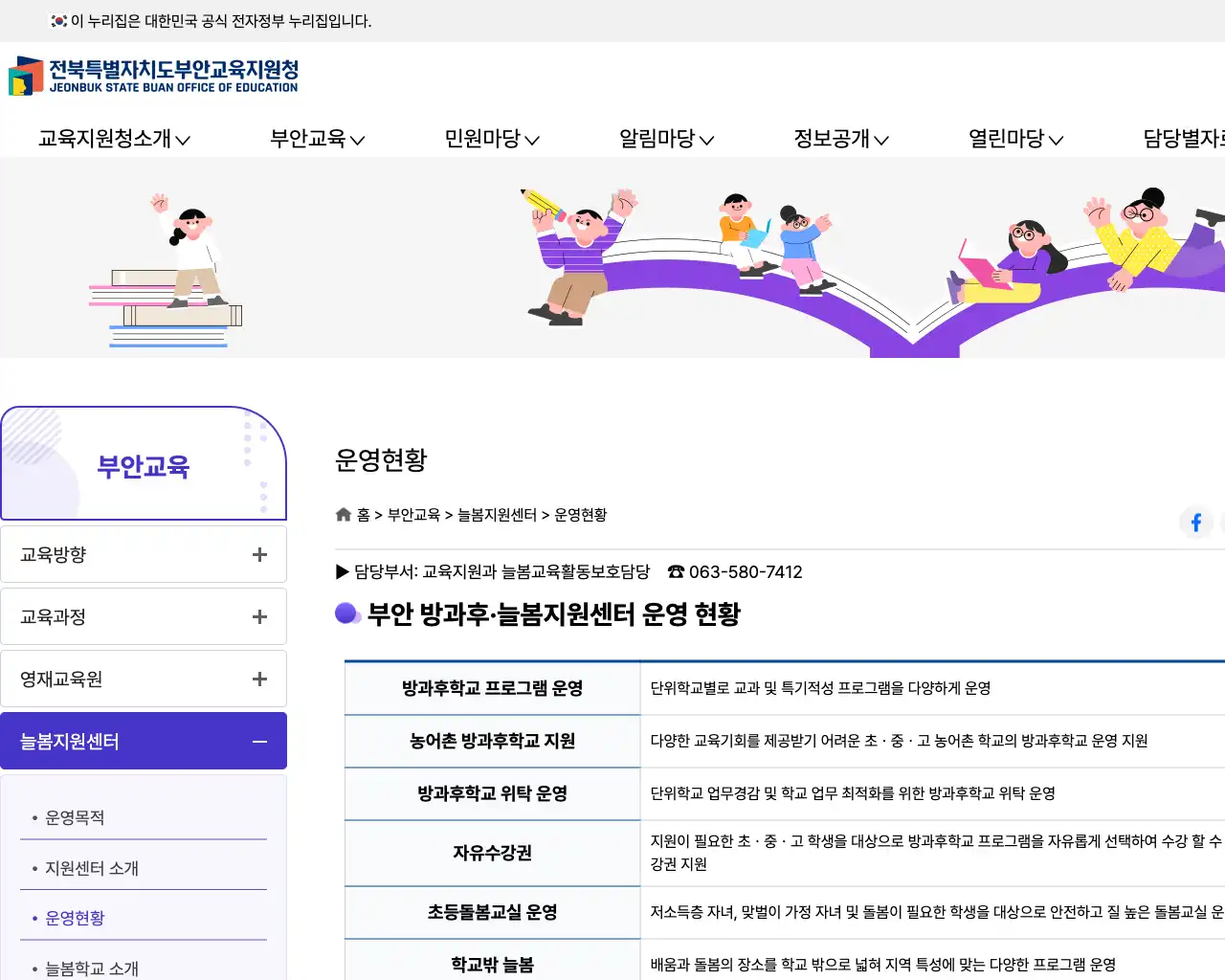Collapse the 늘봄지원센터 sidebar section
Screen dimensions: 1225x980
(144, 741)
